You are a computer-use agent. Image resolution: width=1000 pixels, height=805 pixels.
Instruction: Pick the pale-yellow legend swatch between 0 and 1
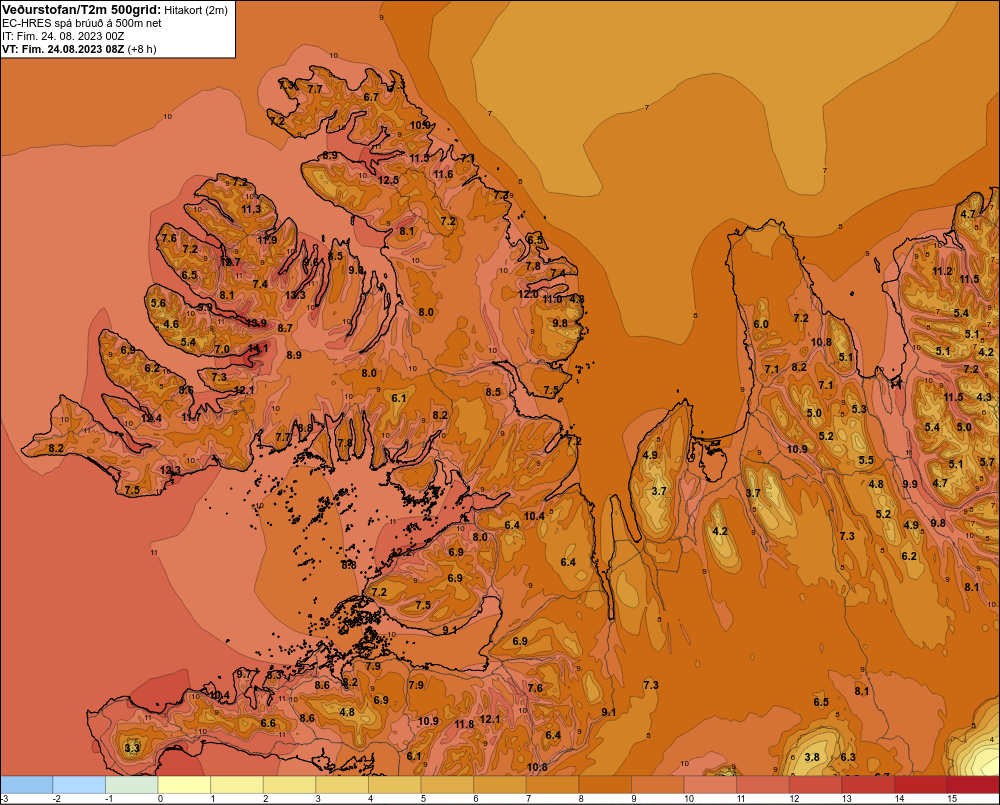(x=184, y=784)
